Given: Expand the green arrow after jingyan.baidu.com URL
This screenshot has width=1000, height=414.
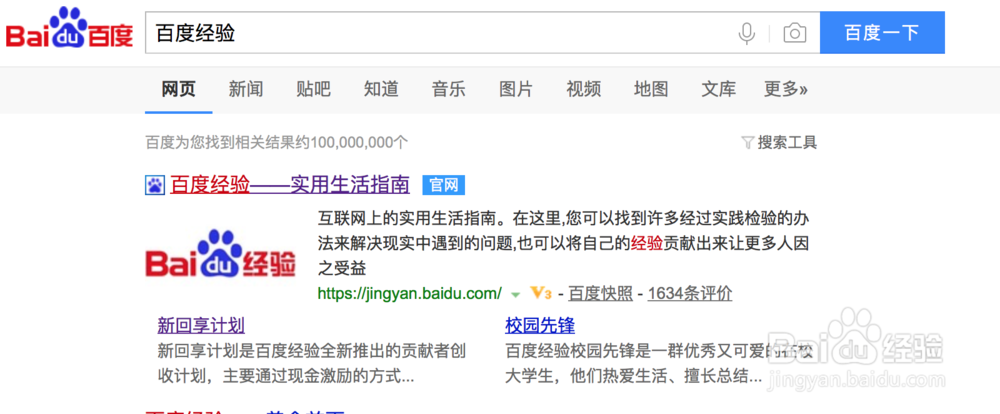Looking at the screenshot, I should [x=516, y=295].
